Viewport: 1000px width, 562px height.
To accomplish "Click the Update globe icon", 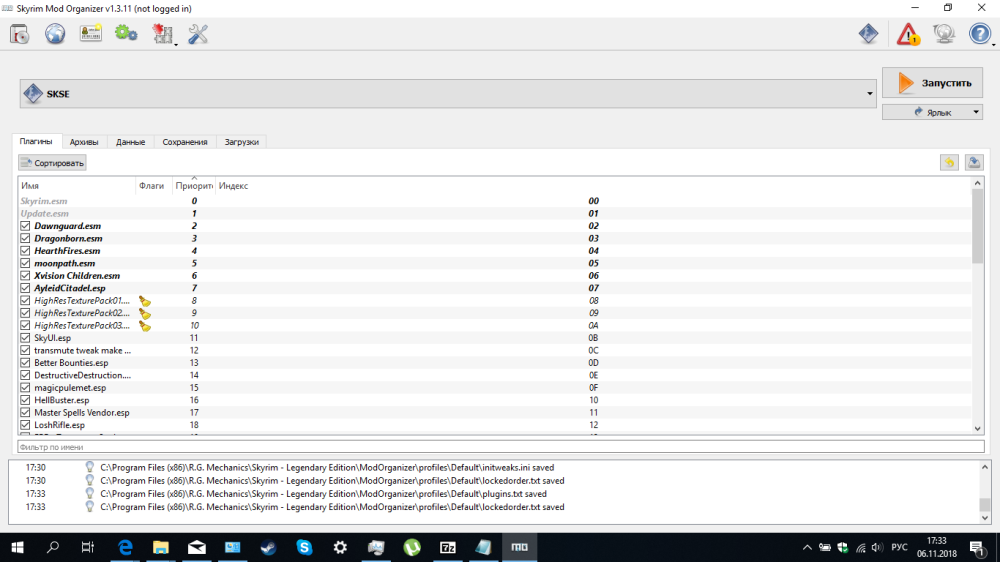I will point(943,34).
